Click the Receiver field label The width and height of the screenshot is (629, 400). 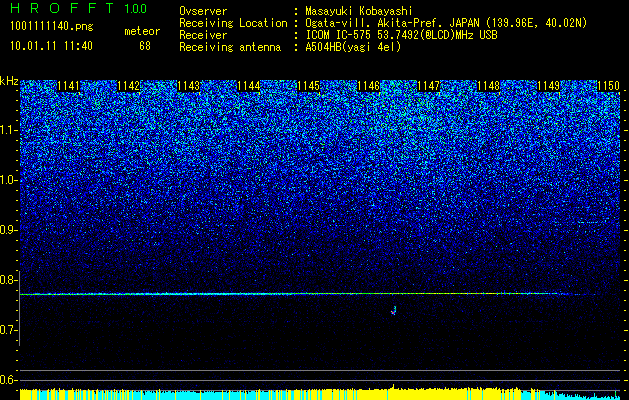tap(203, 35)
